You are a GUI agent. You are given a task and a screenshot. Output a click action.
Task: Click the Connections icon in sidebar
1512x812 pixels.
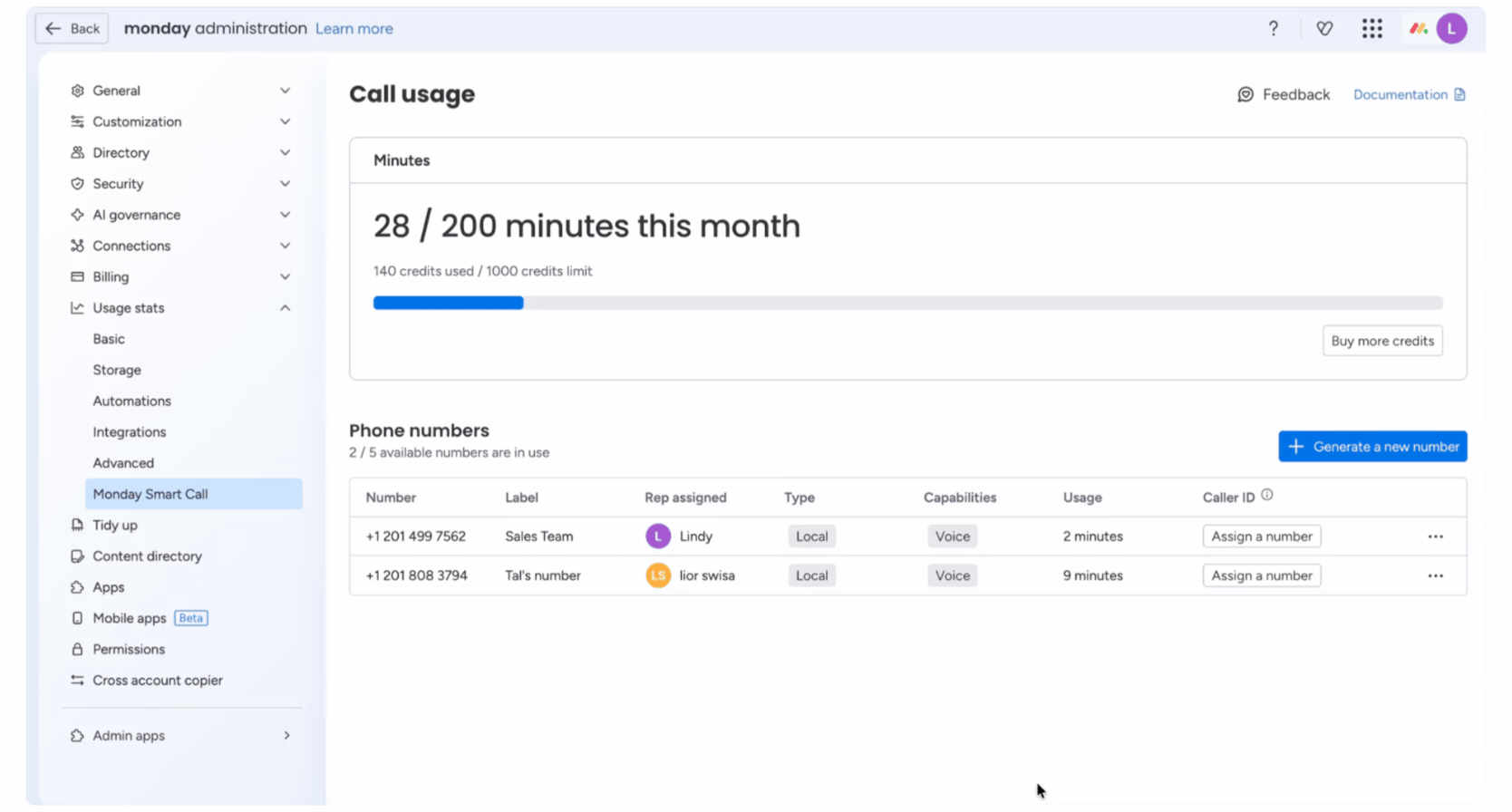tap(77, 246)
